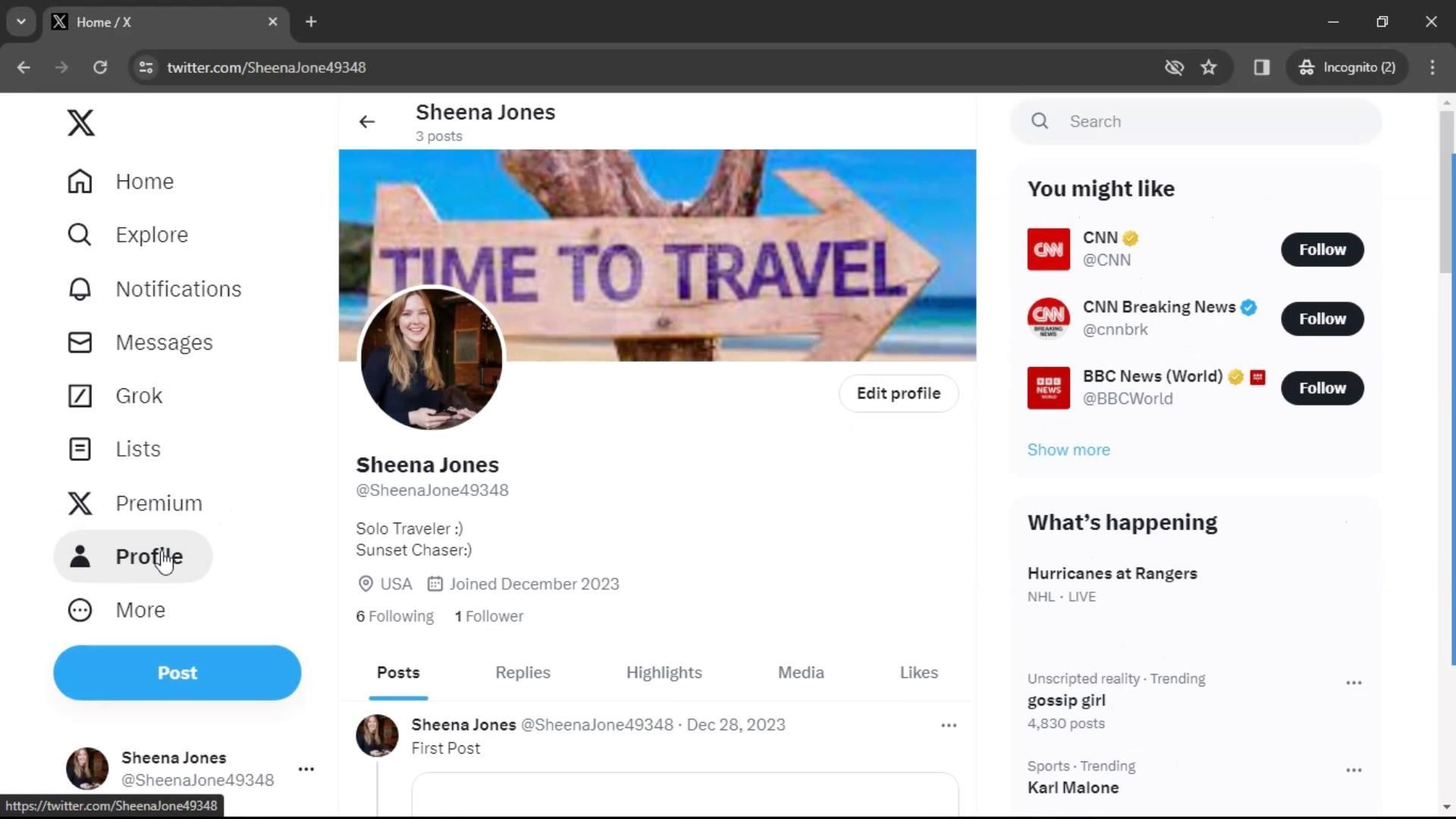Click the X logo in sidebar
Image resolution: width=1456 pixels, height=819 pixels.
tap(81, 122)
